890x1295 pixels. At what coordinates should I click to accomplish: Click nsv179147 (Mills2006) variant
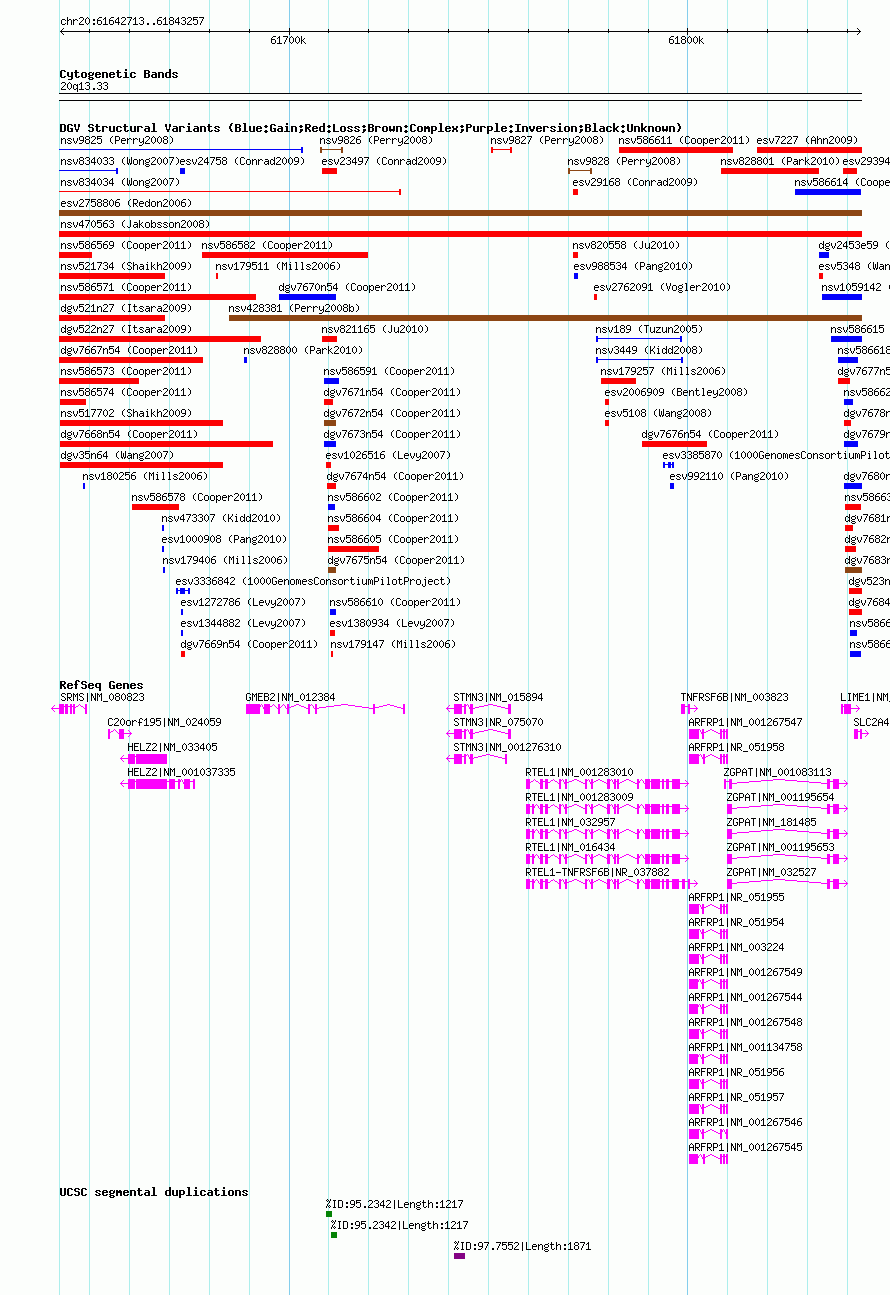(x=332, y=654)
